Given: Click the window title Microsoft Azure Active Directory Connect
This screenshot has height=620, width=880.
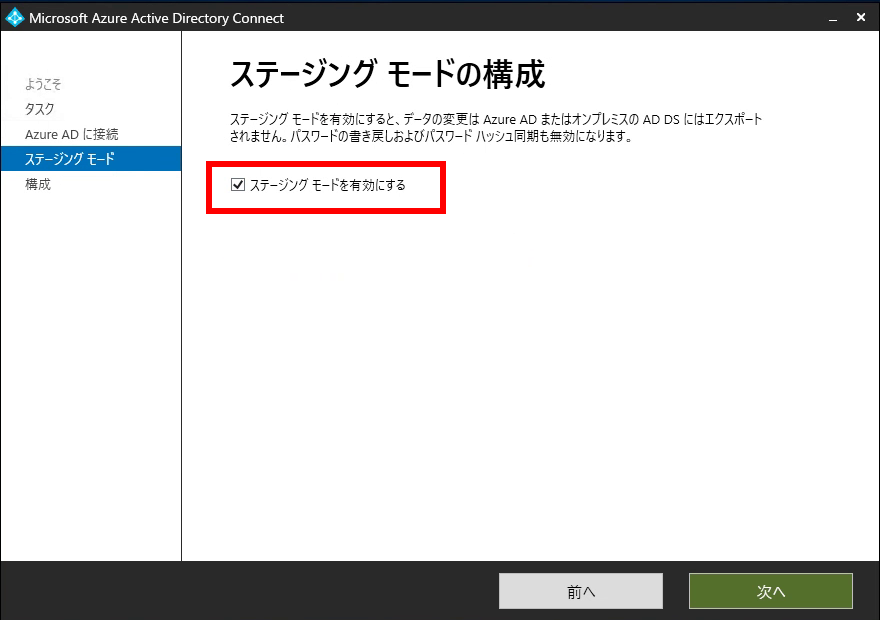Looking at the screenshot, I should click(x=157, y=18).
